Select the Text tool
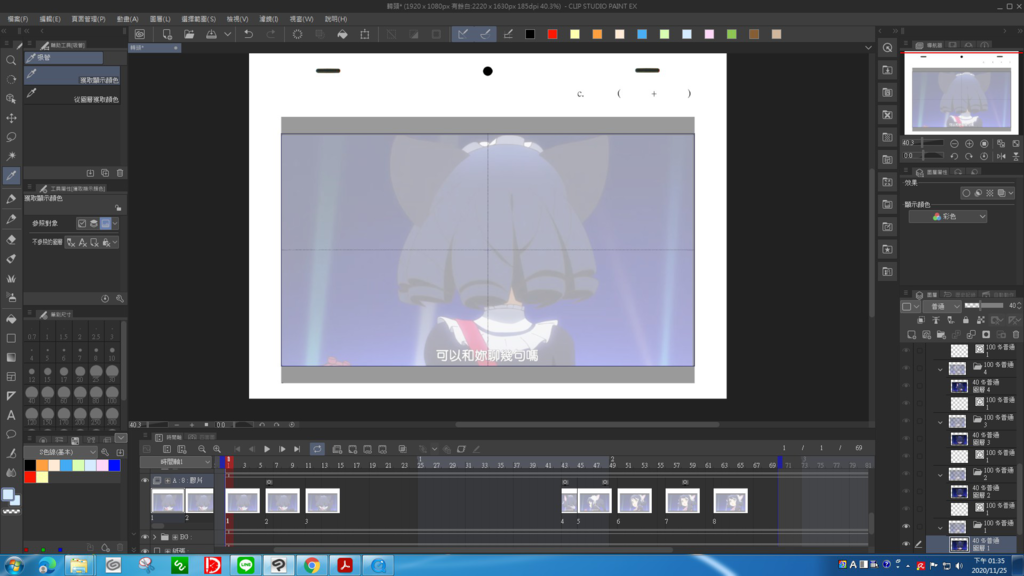Screen dimensions: 1024x576 point(11,415)
